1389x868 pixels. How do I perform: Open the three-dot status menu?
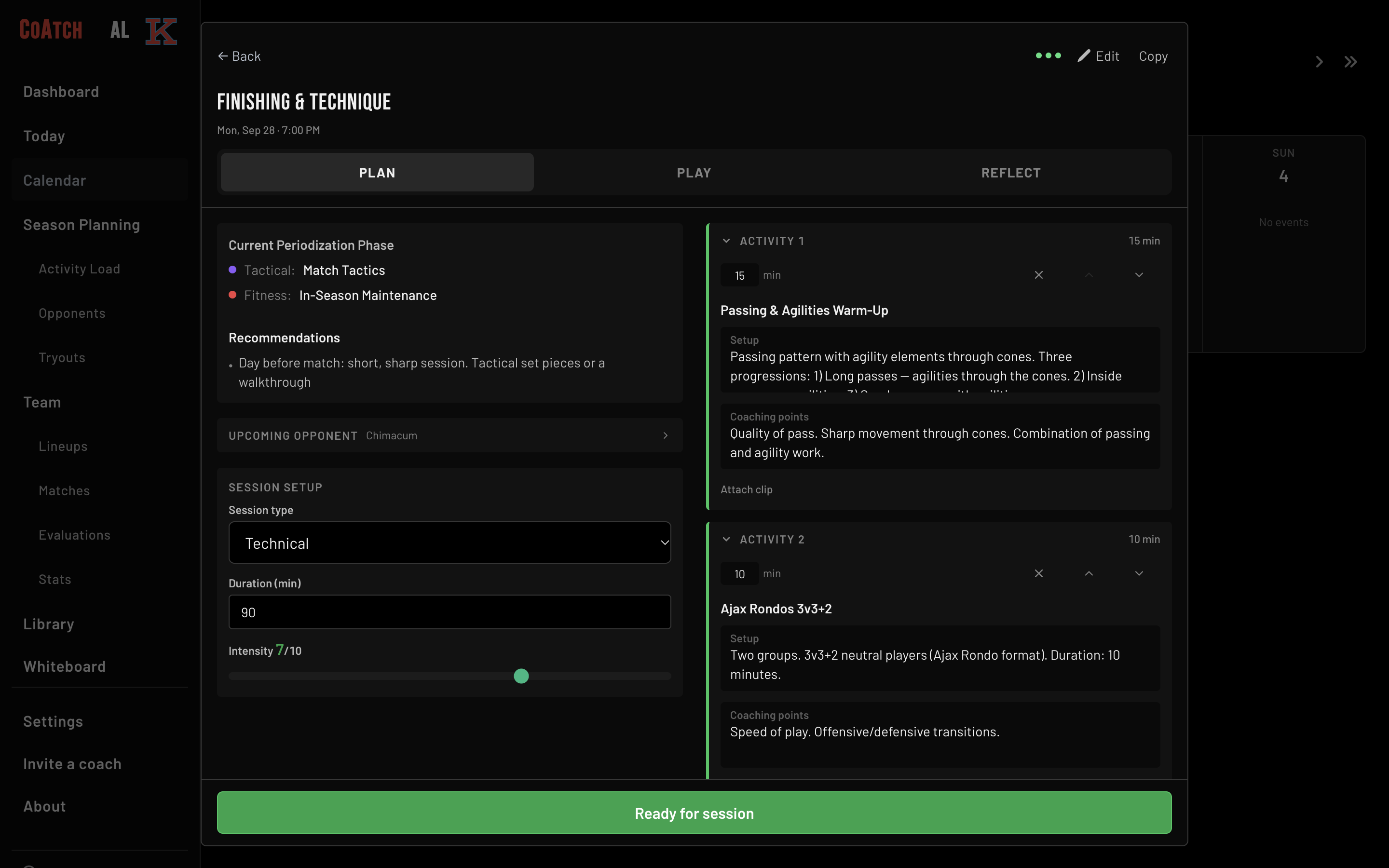point(1048,55)
